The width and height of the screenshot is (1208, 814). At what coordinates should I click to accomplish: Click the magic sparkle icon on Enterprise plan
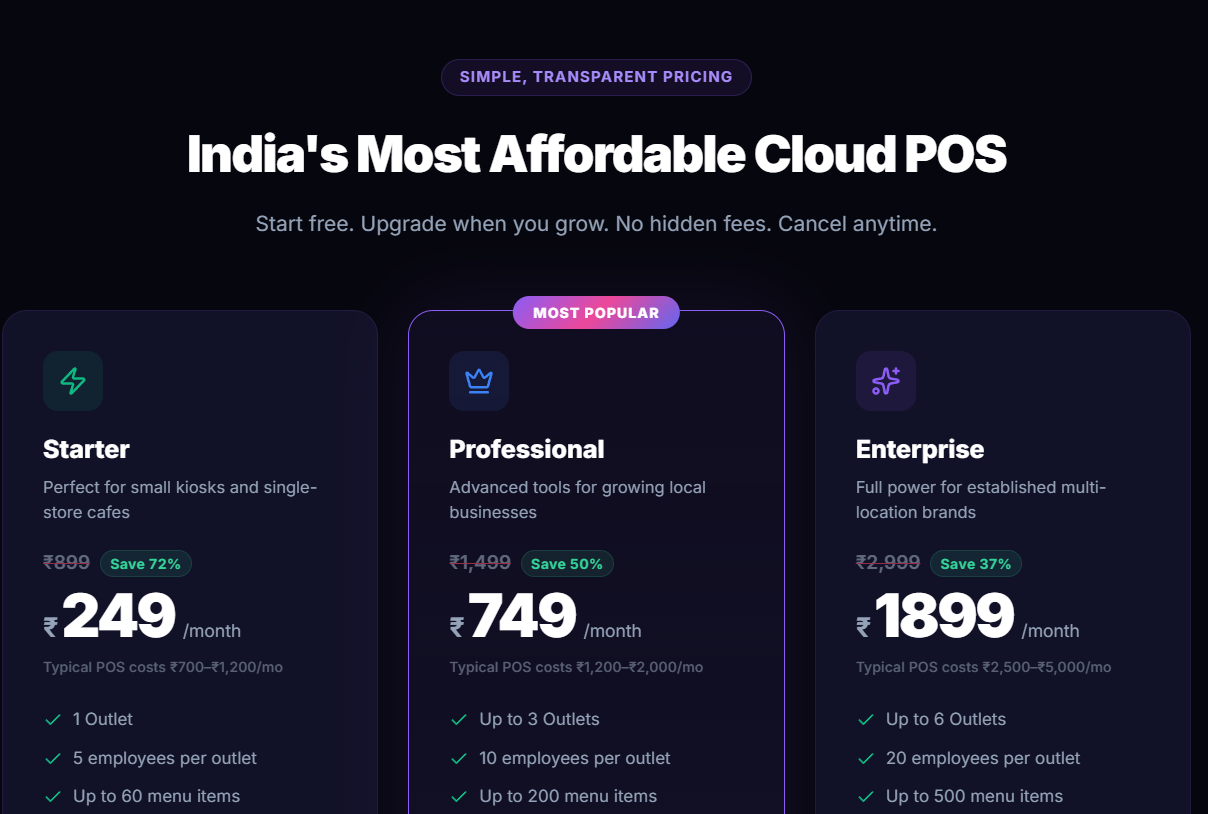(x=885, y=381)
